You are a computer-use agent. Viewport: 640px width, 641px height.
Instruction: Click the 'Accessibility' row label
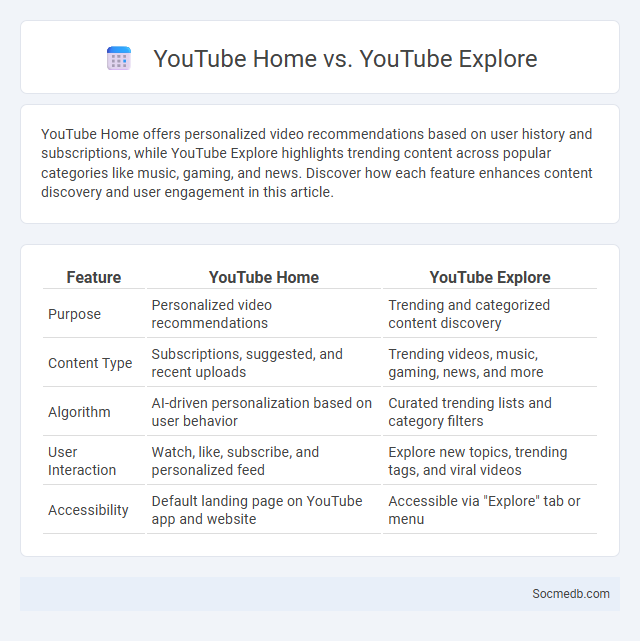[x=88, y=510]
